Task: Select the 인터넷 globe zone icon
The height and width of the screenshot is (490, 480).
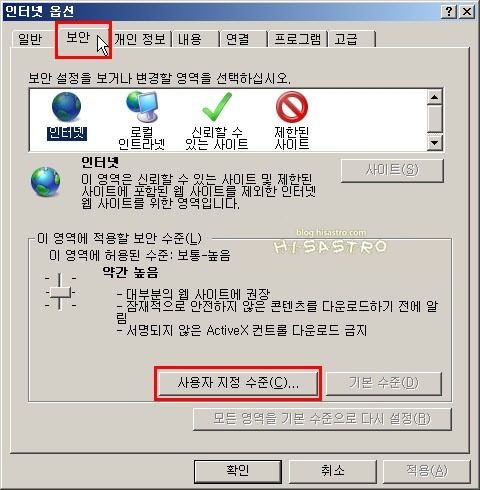Action: (66, 107)
